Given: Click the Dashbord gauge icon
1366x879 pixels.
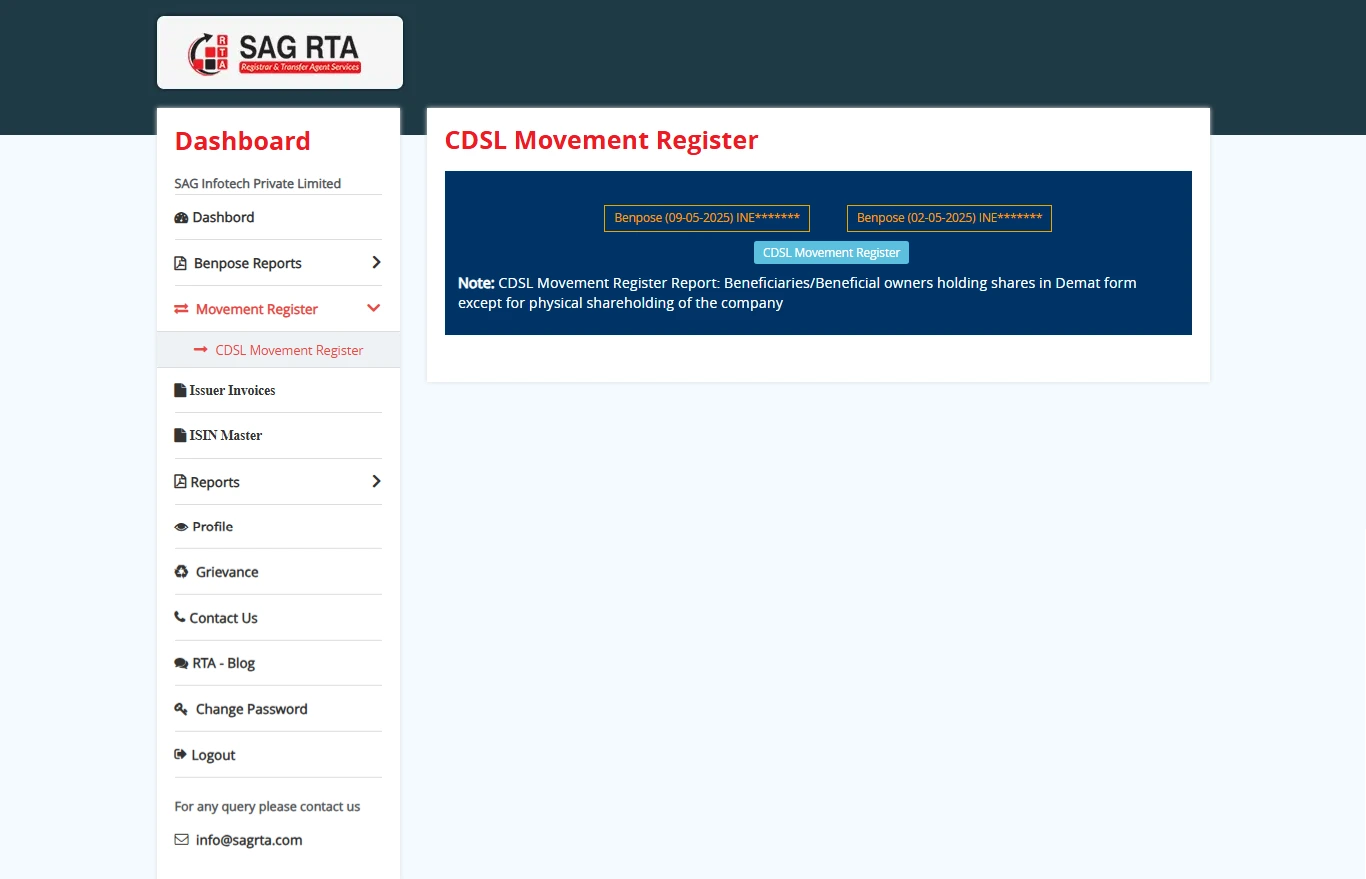Looking at the screenshot, I should [x=181, y=218].
